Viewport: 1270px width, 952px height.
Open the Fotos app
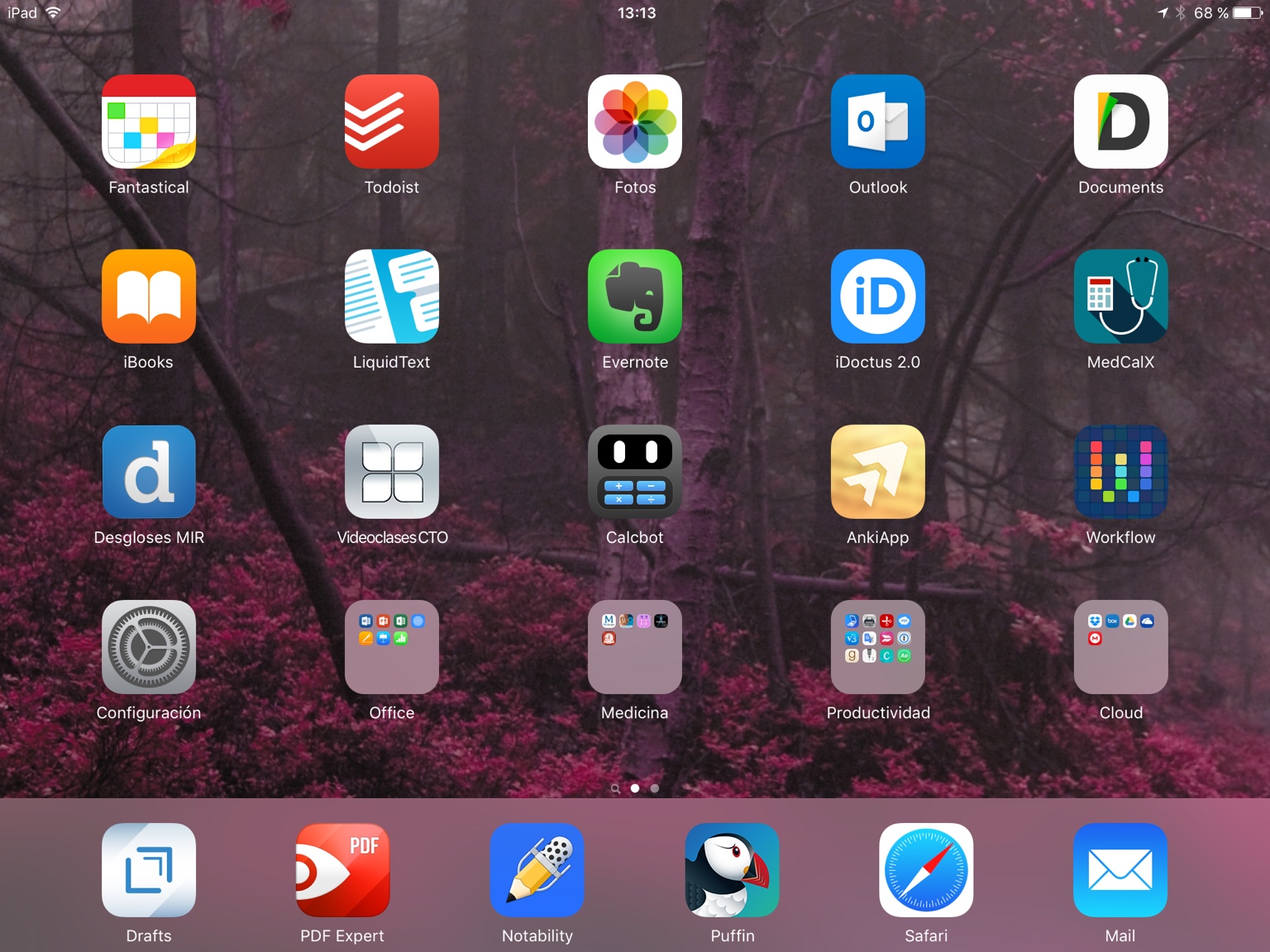635,121
